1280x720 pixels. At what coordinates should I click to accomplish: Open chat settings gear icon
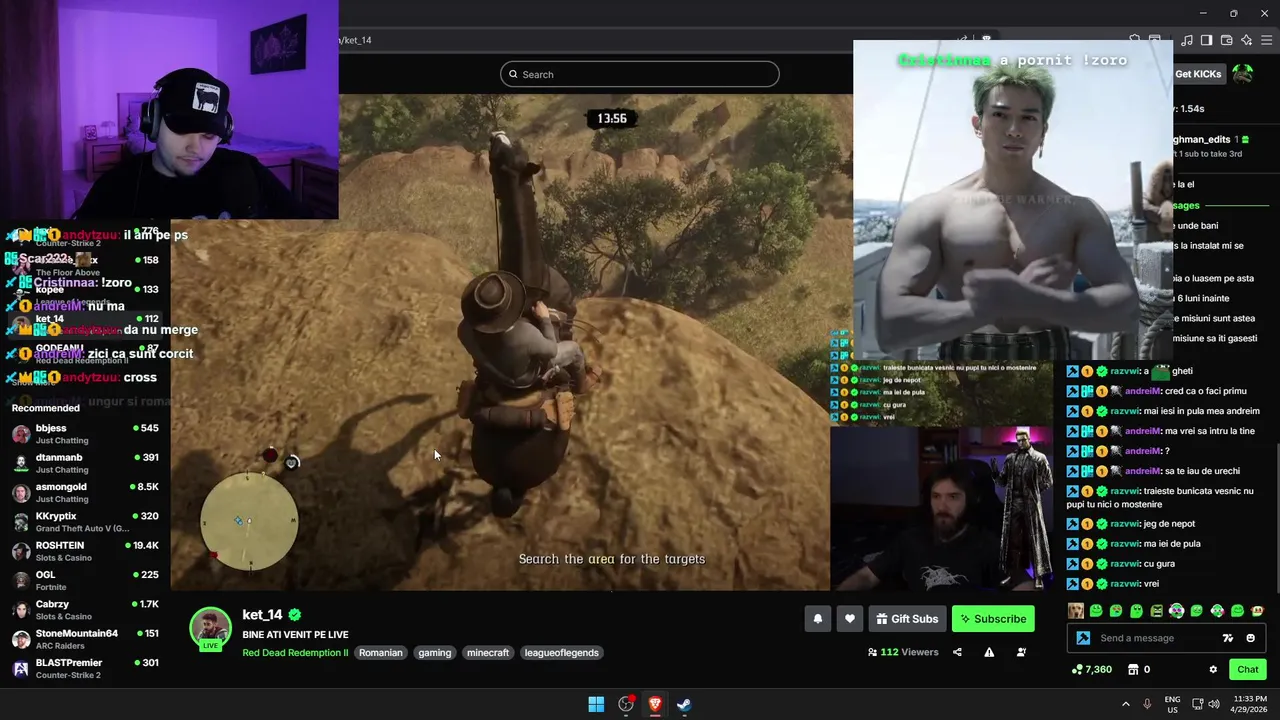click(x=1213, y=669)
